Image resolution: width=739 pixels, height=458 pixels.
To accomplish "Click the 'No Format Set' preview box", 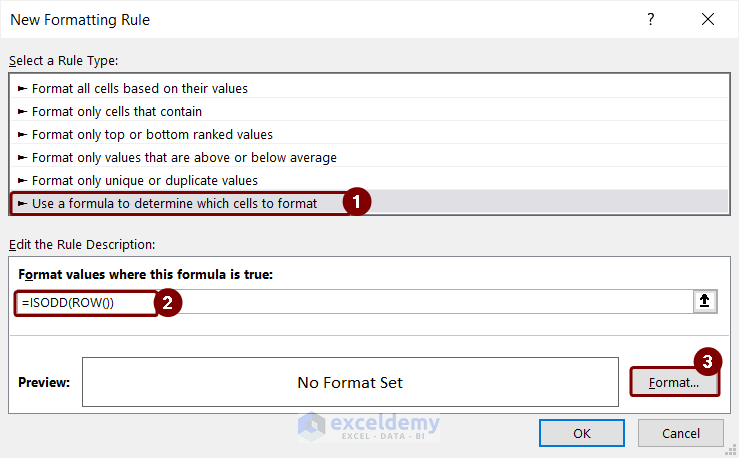I will (350, 382).
